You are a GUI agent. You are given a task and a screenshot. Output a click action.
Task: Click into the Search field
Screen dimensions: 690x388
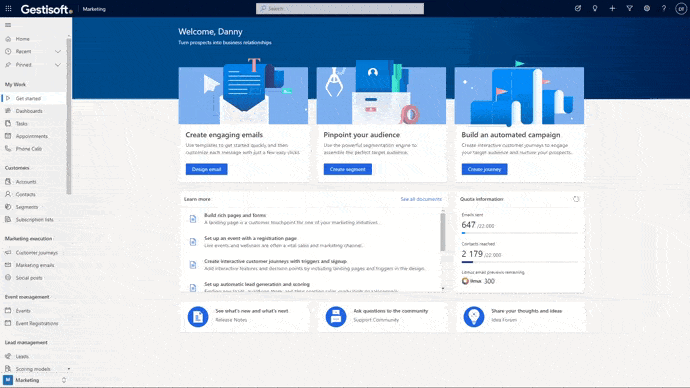[x=340, y=8]
